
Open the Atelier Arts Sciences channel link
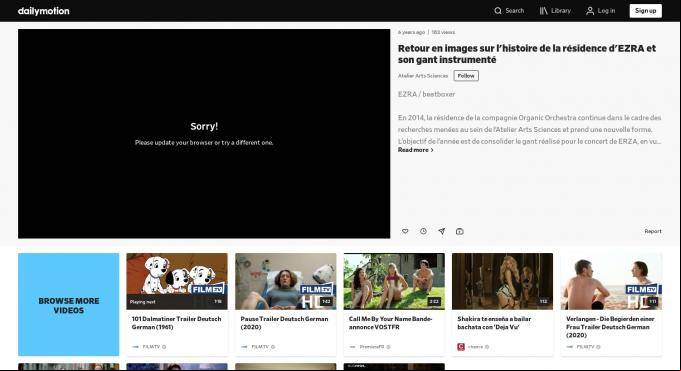click(423, 76)
